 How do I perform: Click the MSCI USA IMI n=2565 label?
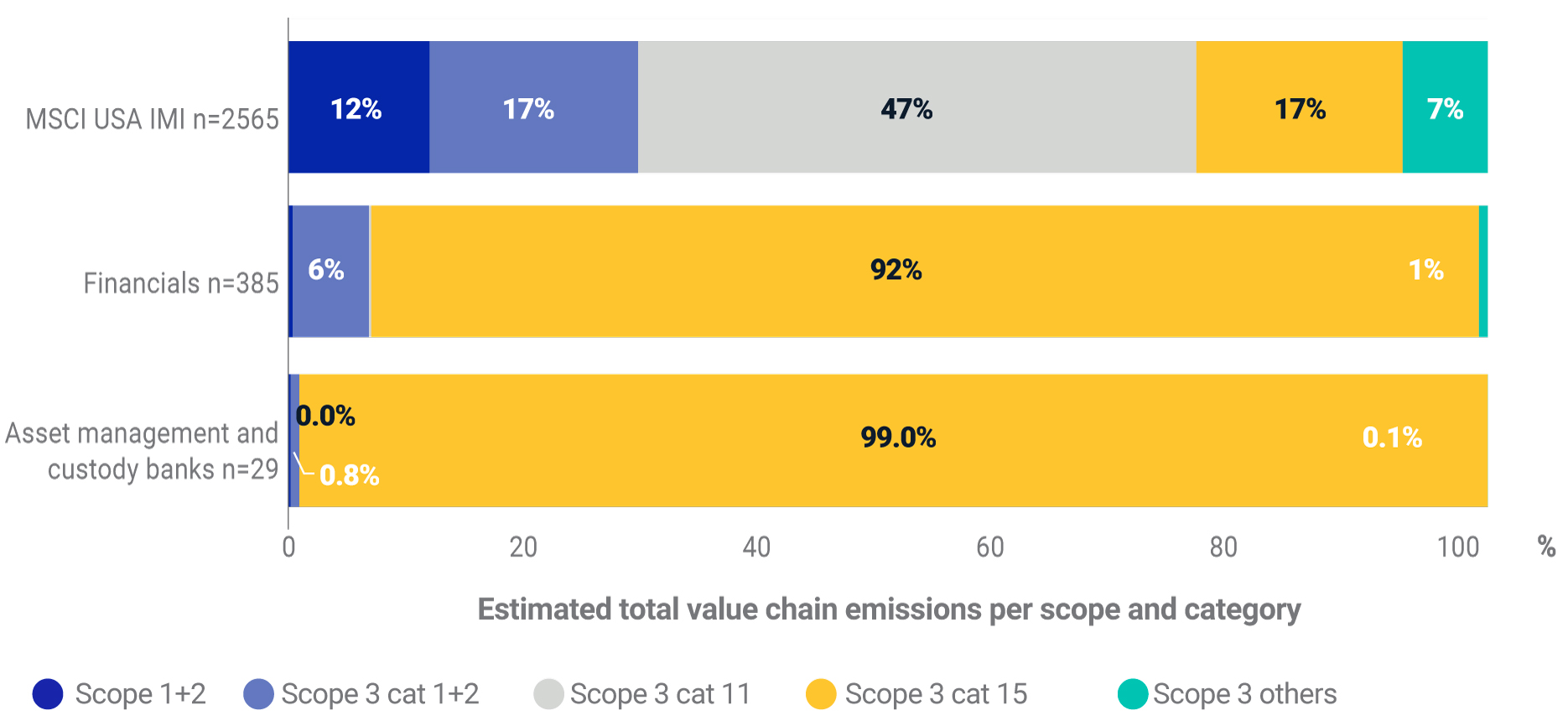pyautogui.click(x=152, y=119)
